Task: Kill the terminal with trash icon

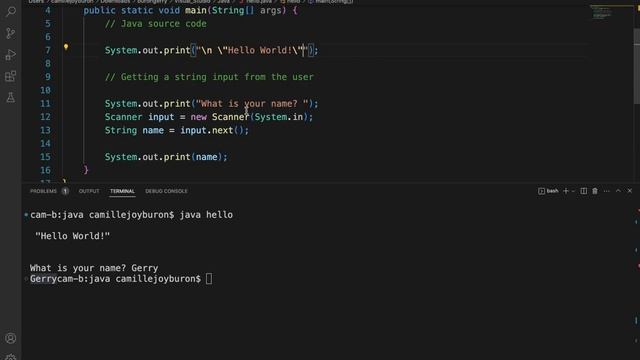Action: tap(595, 191)
